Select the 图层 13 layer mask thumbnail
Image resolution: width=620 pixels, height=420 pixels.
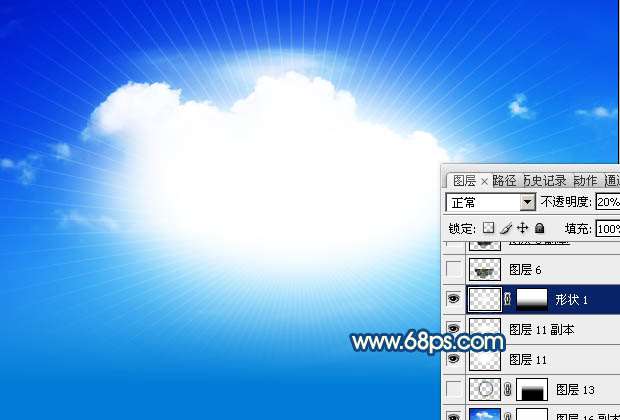point(532,390)
